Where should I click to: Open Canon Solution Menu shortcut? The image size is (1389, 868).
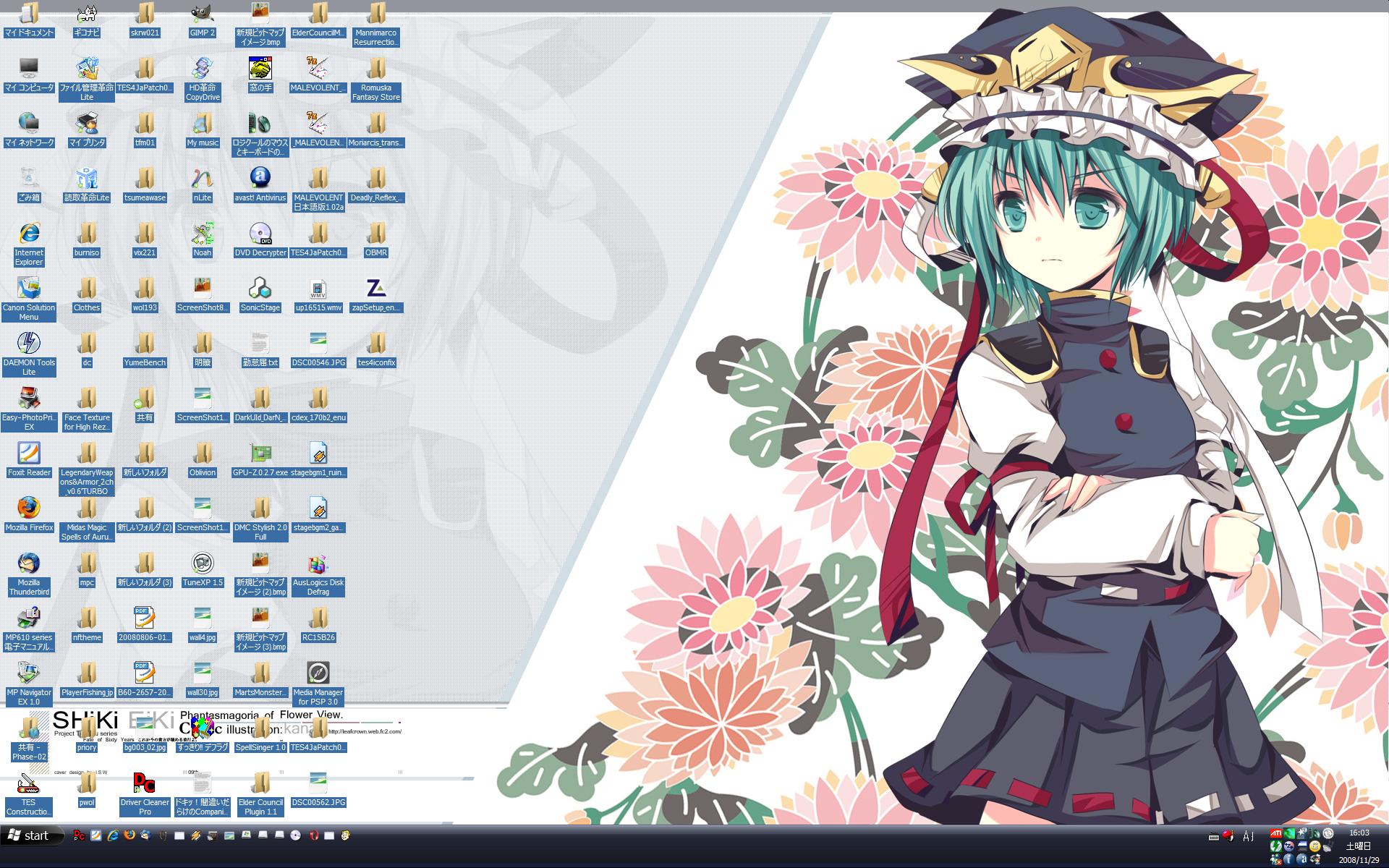tap(29, 299)
